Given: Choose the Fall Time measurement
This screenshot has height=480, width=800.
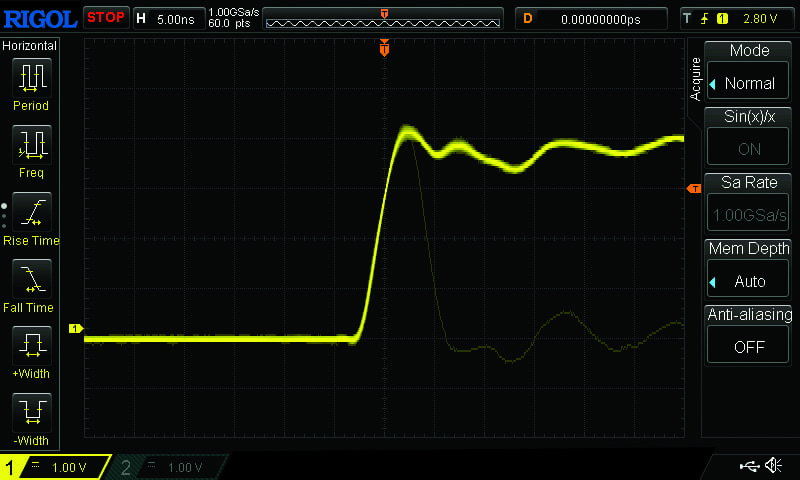Looking at the screenshot, I should tap(31, 279).
